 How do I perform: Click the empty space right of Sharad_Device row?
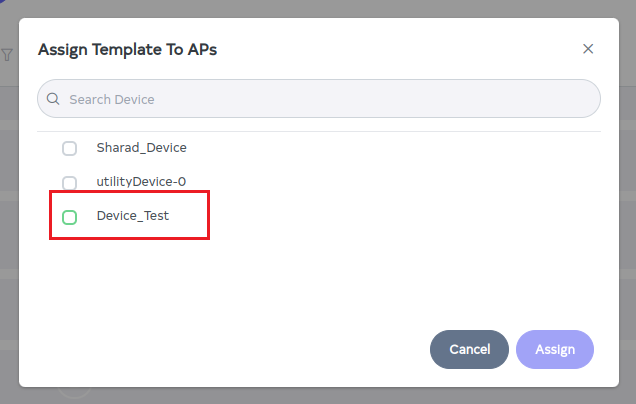coord(400,148)
